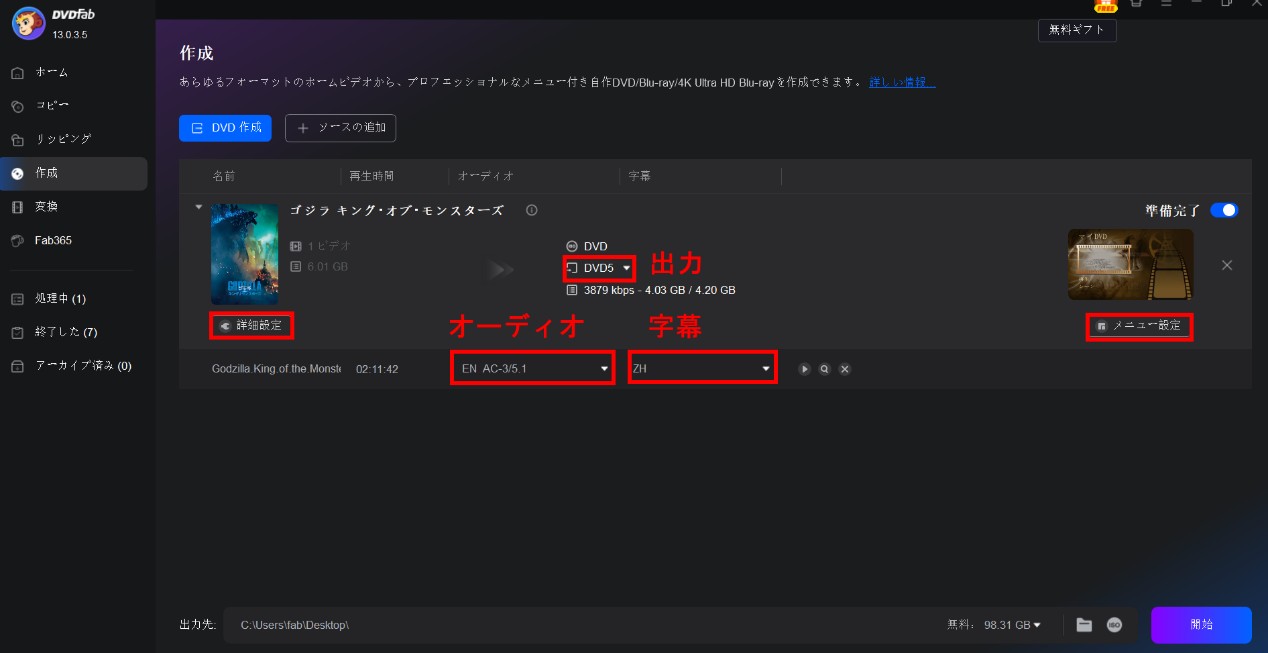The image size is (1268, 653).
Task: Select ISO image output icon
Action: [1114, 624]
